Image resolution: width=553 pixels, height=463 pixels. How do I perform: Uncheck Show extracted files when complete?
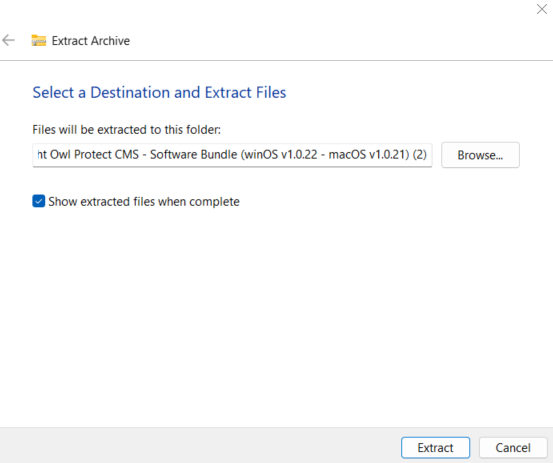click(x=39, y=201)
